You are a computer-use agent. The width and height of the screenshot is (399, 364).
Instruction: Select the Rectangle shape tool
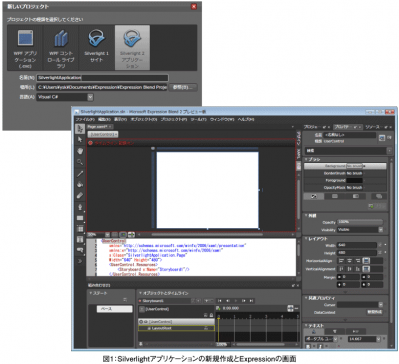(x=80, y=218)
